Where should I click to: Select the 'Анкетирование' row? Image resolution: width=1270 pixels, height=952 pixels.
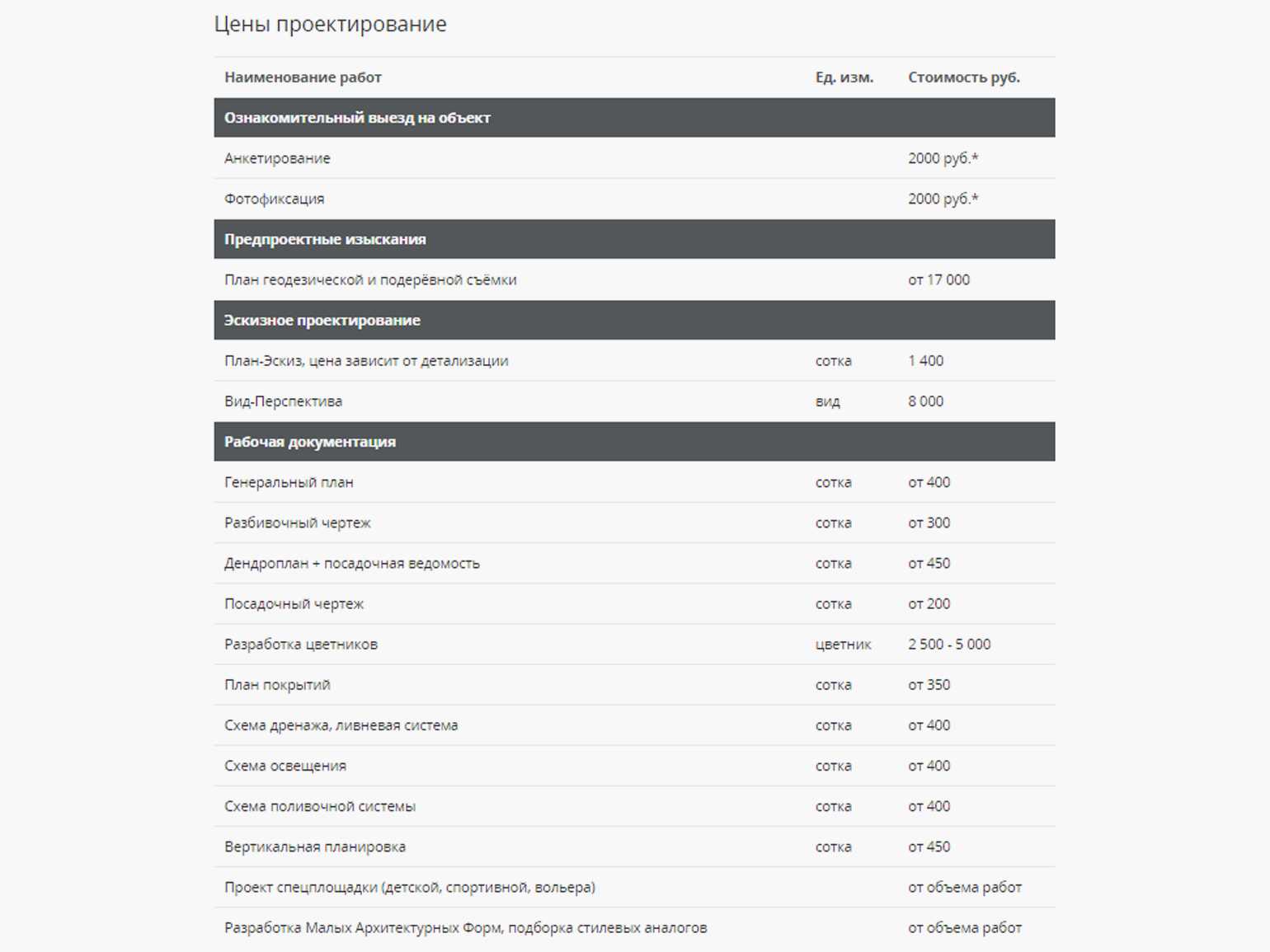[x=277, y=158]
